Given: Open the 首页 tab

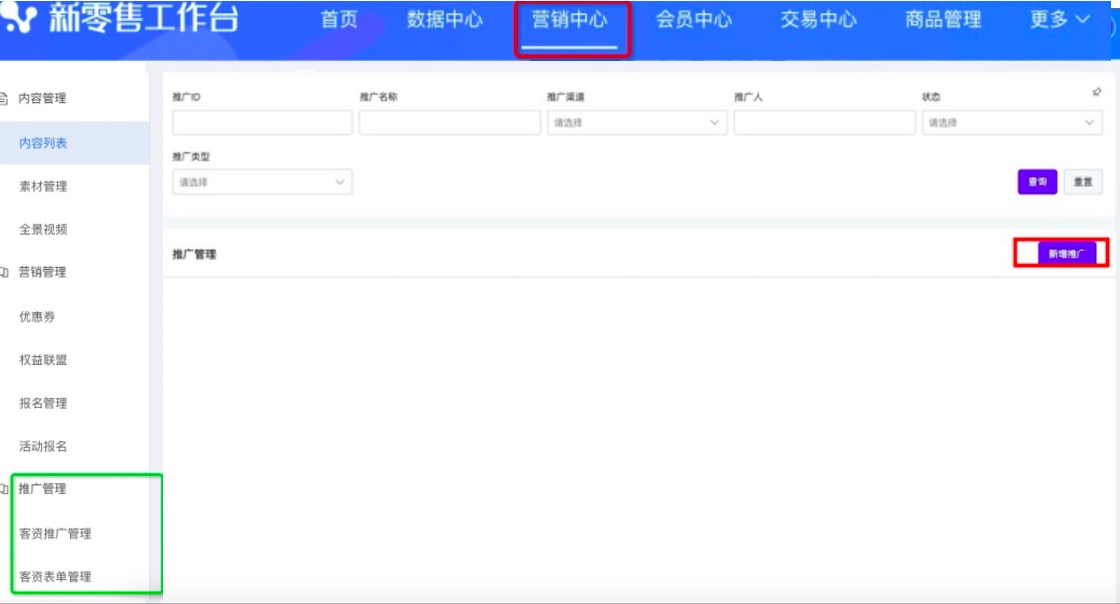Looking at the screenshot, I should point(339,19).
